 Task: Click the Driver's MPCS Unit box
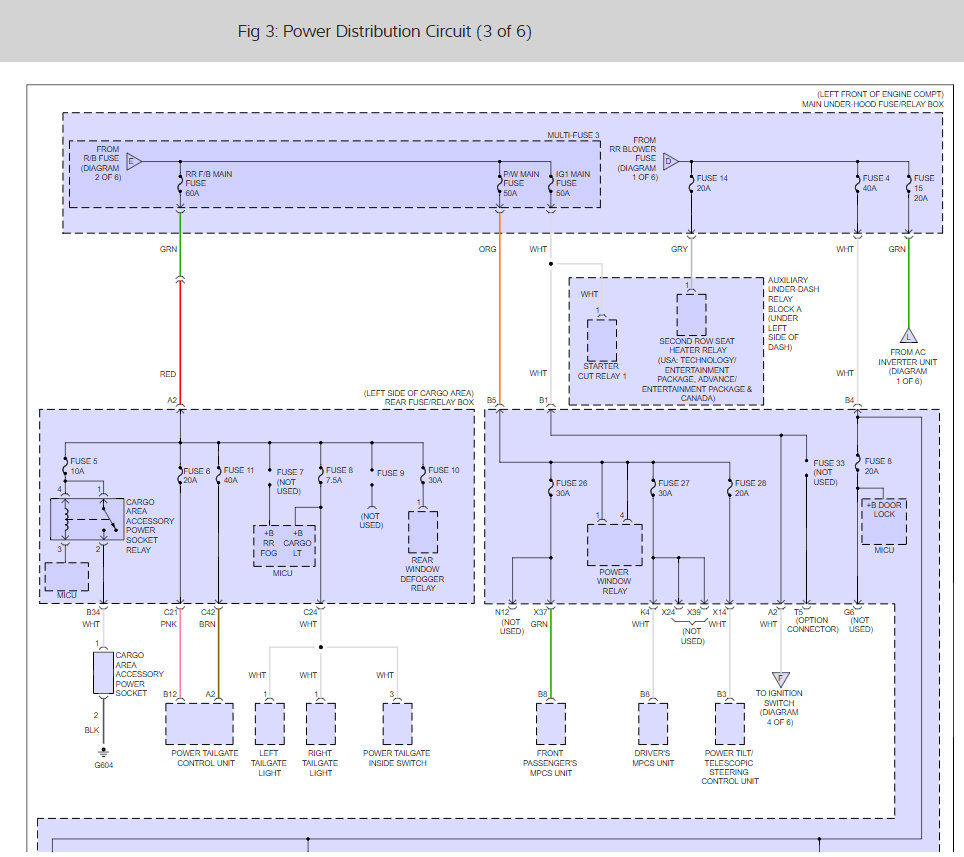pos(652,724)
